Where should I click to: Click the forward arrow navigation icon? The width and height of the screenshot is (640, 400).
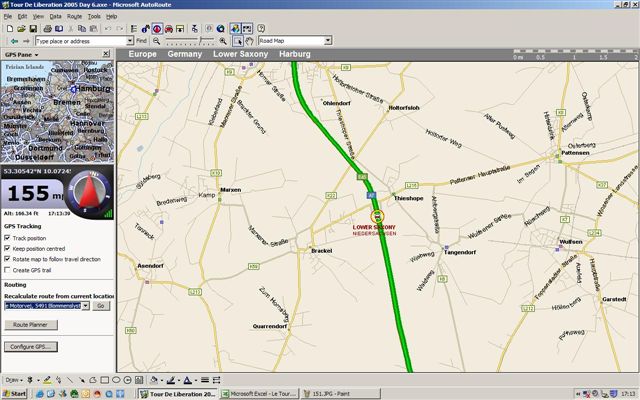click(26, 41)
